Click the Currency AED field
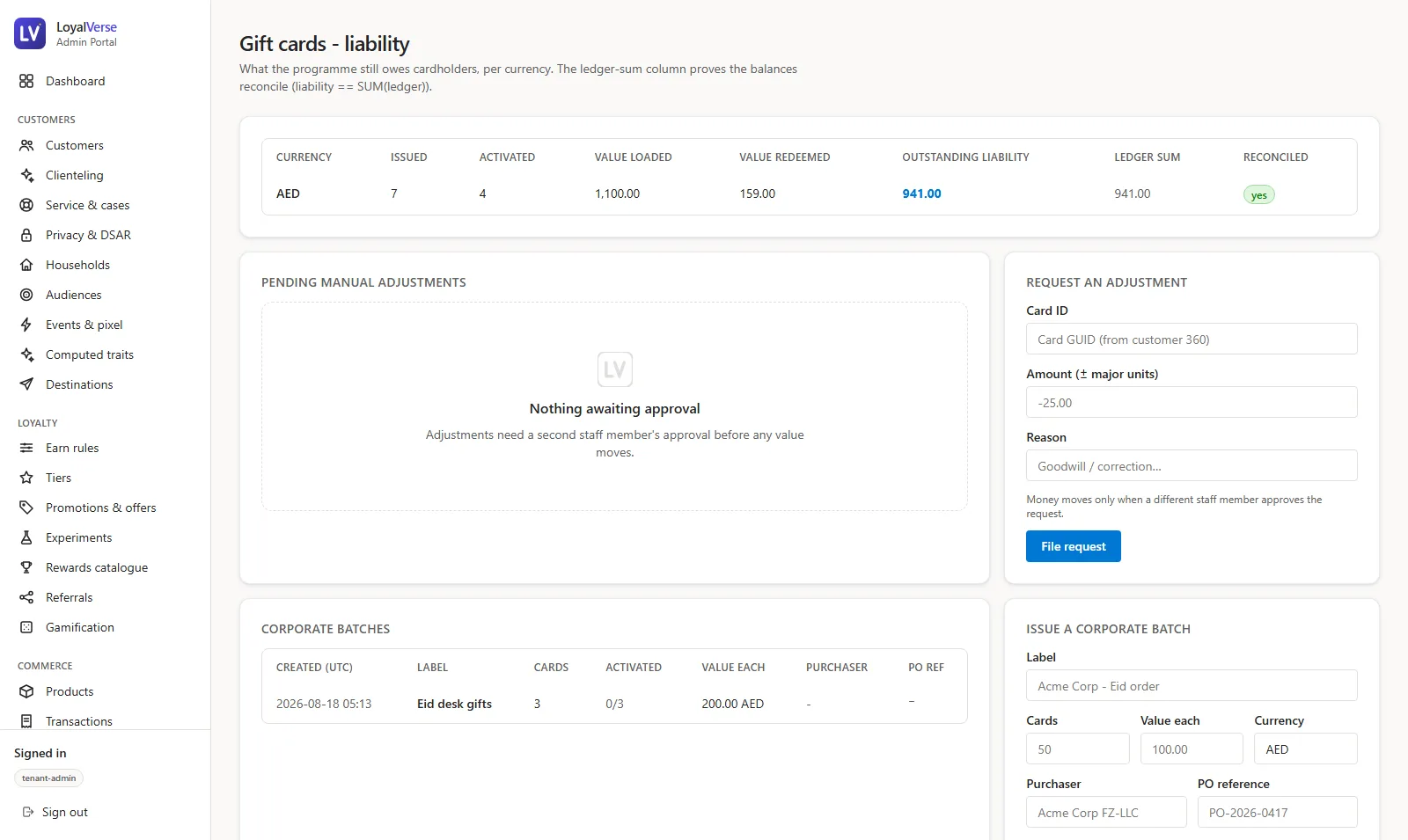Viewport: 1408px width, 840px height. (x=1306, y=749)
